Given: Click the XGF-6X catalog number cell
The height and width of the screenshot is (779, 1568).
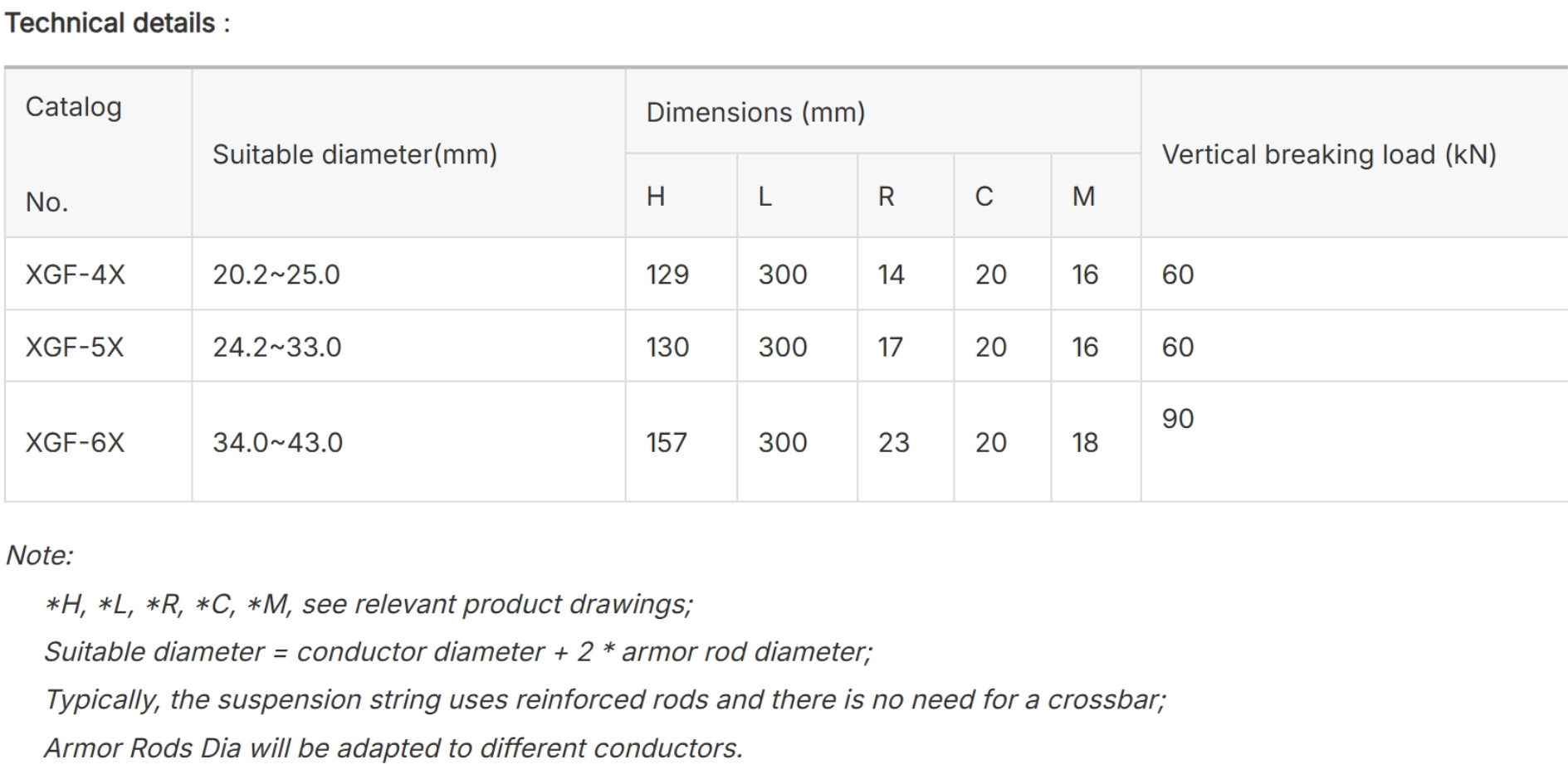Looking at the screenshot, I should (98, 442).
